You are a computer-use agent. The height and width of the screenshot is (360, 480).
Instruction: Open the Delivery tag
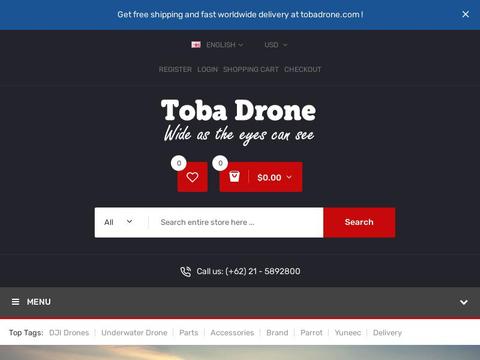pos(387,333)
